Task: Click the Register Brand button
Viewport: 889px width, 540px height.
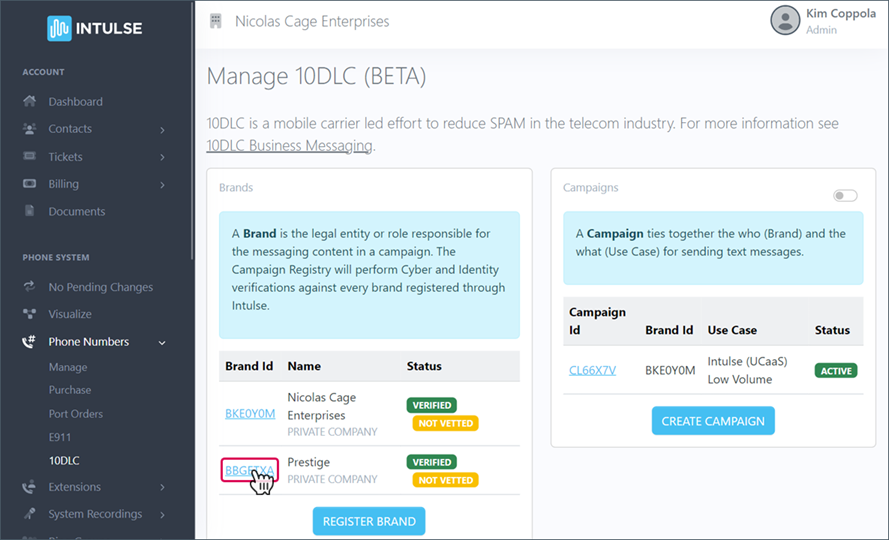Action: tap(369, 521)
